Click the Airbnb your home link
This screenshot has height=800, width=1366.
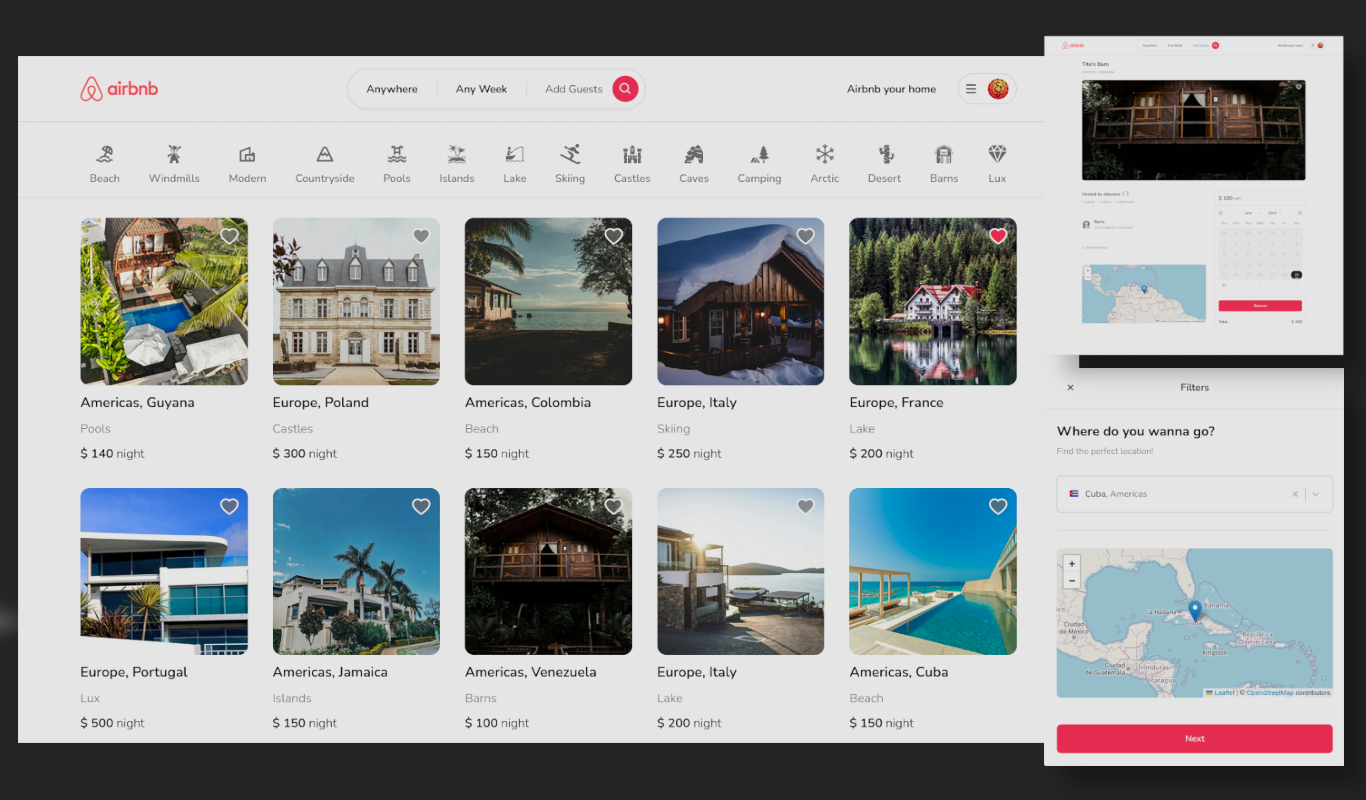coord(891,89)
